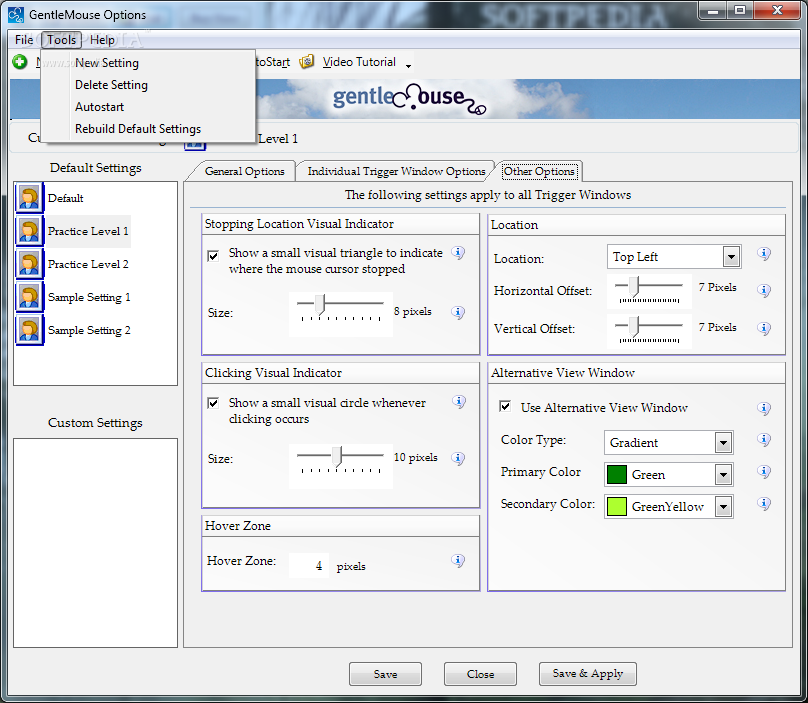Click info icon for Location dropdown
The width and height of the screenshot is (808, 703).
point(764,254)
